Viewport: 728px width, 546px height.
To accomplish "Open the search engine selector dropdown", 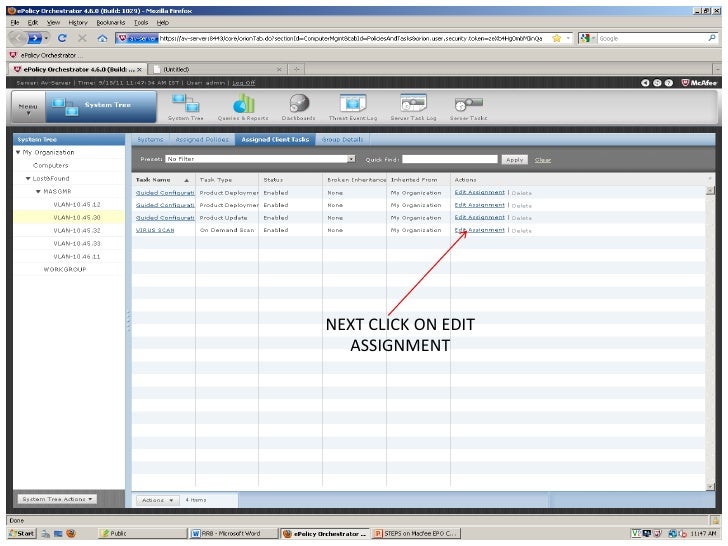I will click(x=588, y=38).
